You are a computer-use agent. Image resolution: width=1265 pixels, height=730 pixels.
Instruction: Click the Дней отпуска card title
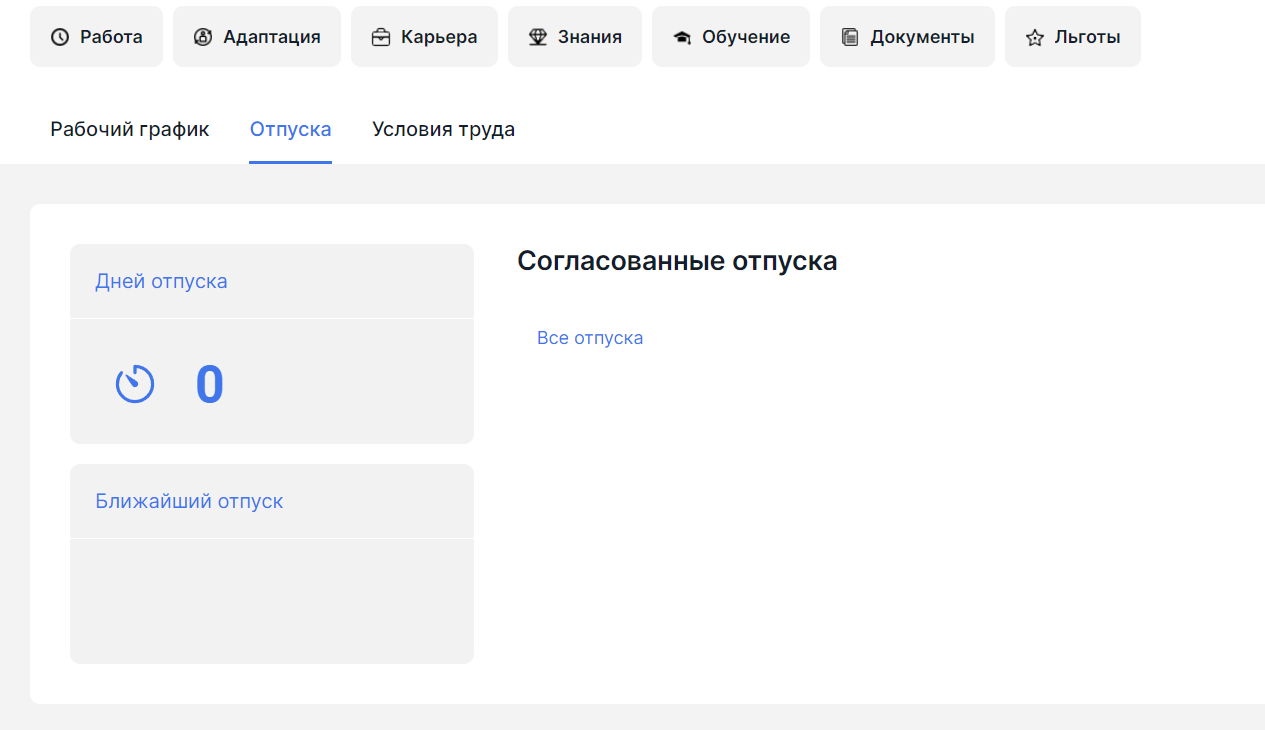click(161, 281)
